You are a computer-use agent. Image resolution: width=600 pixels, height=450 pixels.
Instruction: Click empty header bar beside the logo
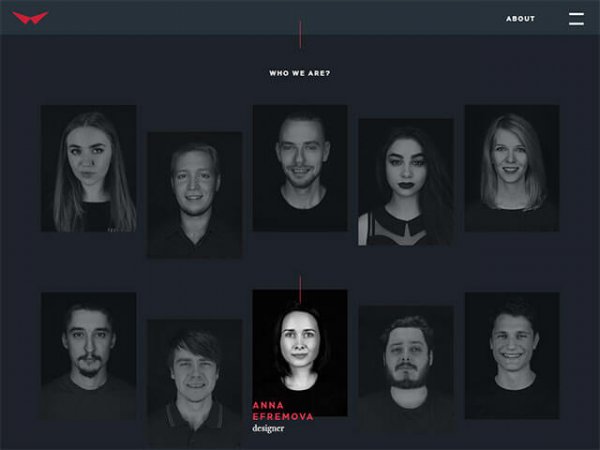point(250,18)
